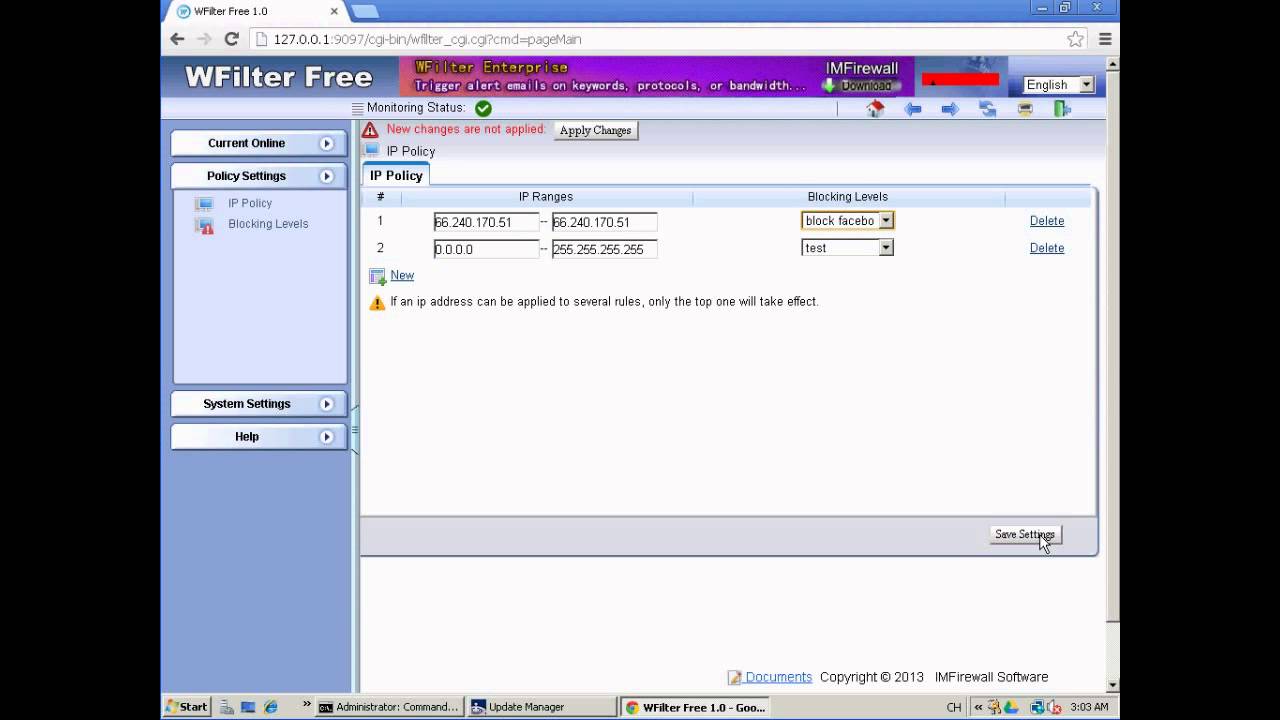This screenshot has height=720, width=1280.
Task: Expand the System Settings sidebar section
Action: (259, 404)
